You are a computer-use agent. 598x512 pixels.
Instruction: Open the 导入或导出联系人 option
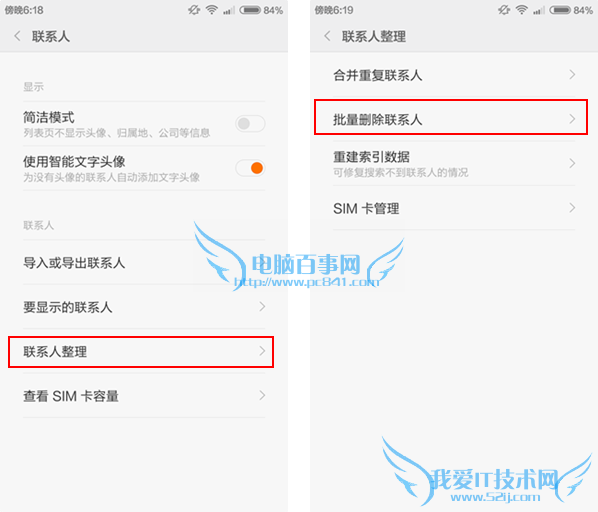pos(144,262)
